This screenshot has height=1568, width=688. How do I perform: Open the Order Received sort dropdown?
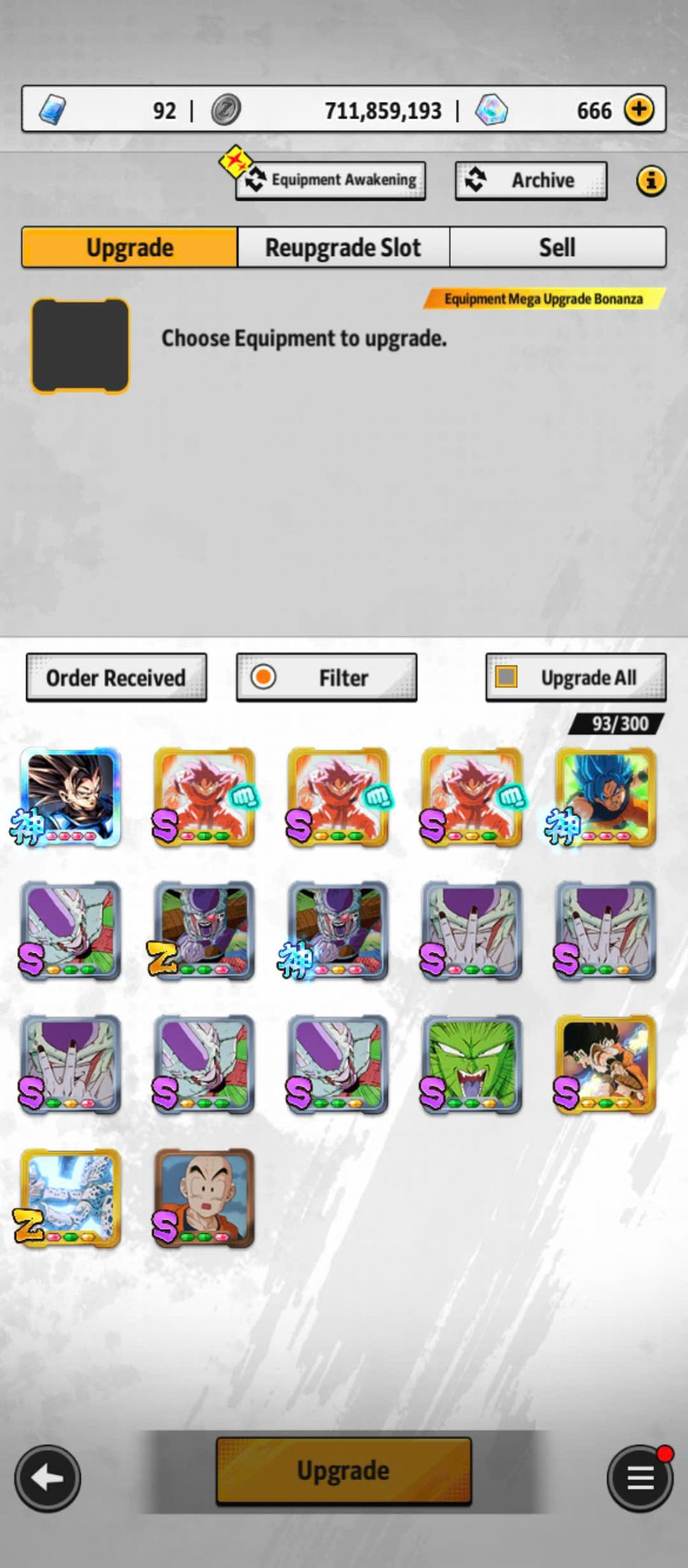click(116, 678)
